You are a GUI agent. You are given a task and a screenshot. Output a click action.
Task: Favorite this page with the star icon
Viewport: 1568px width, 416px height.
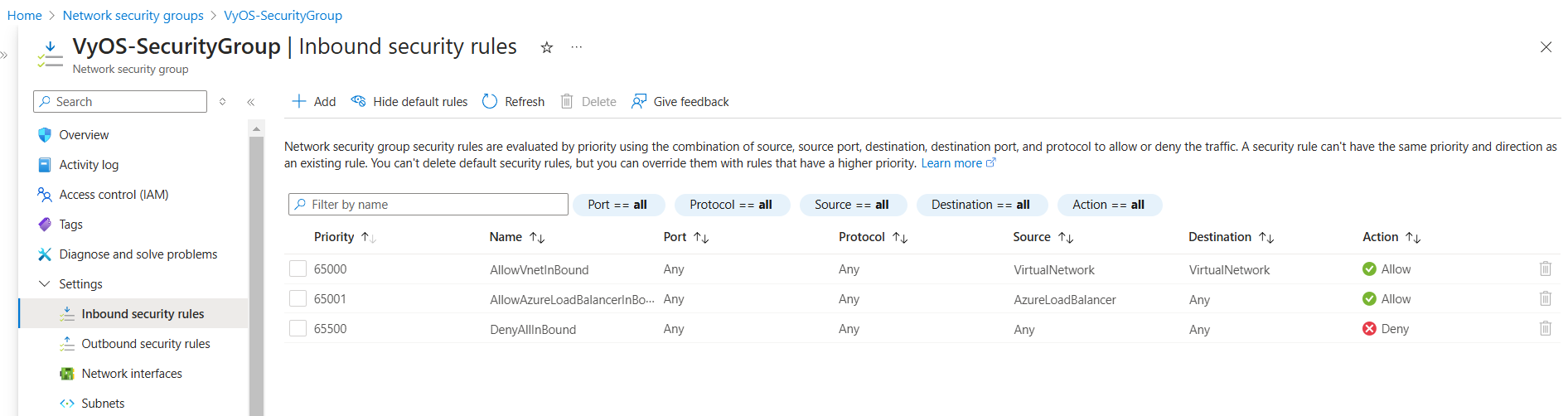coord(546,47)
